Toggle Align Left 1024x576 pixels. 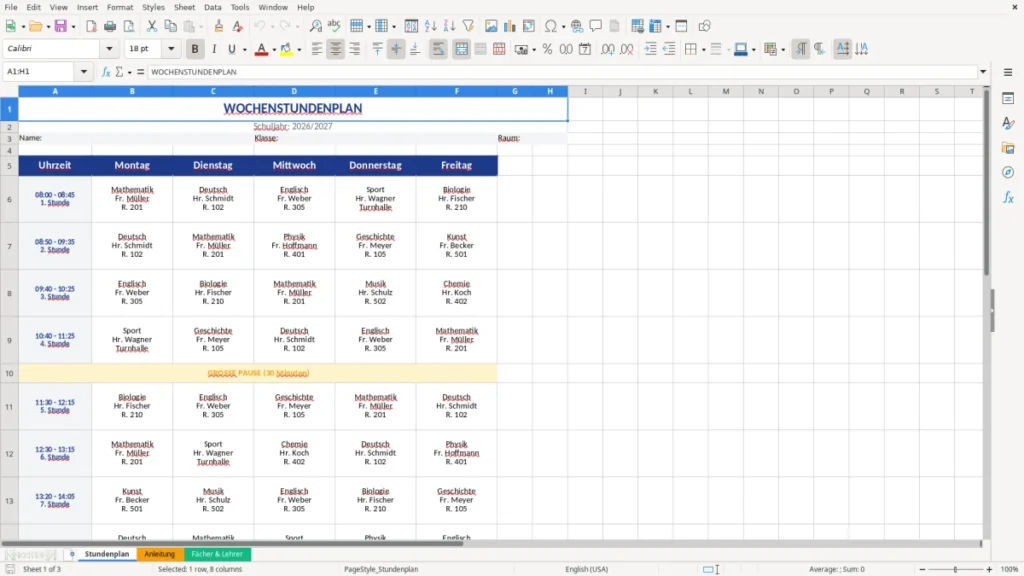(x=317, y=49)
